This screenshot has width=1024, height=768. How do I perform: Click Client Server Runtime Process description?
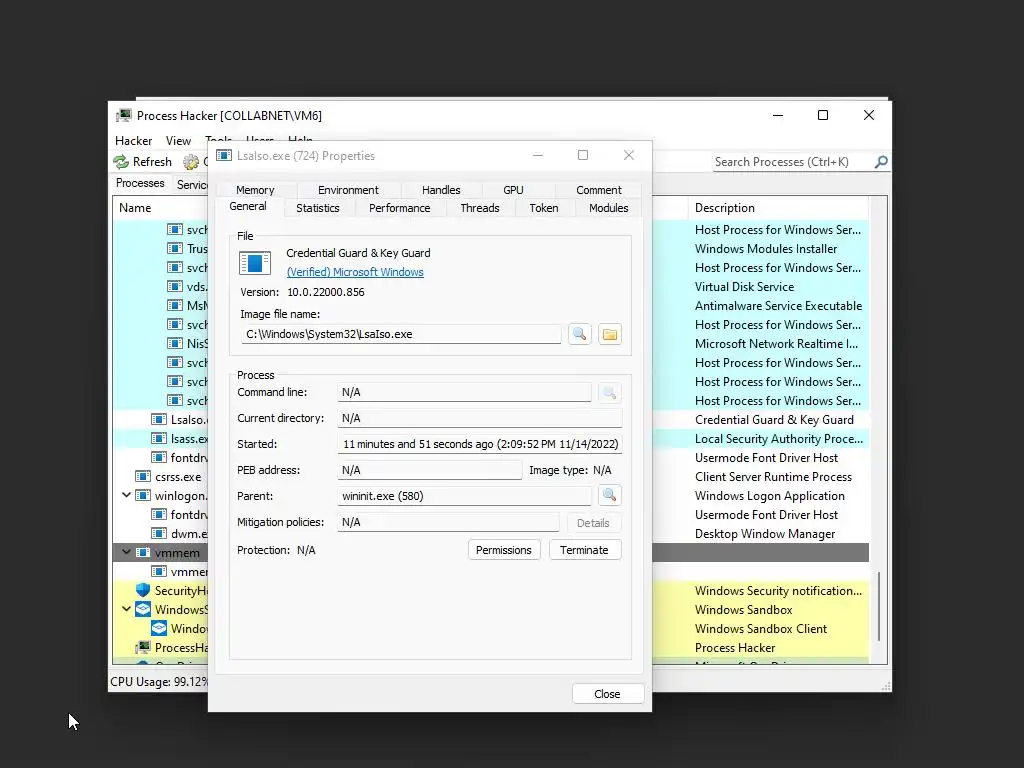773,477
